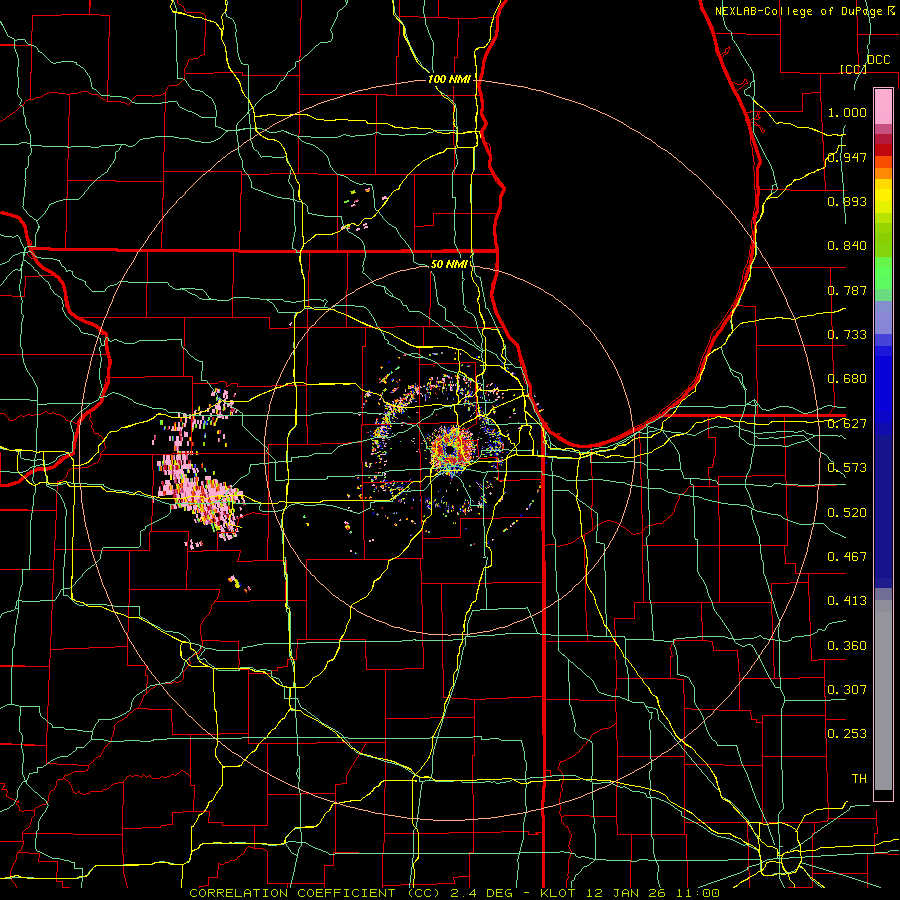The image size is (900, 900).
Task: Pick the pink segment of the color bar
Action: (x=883, y=107)
